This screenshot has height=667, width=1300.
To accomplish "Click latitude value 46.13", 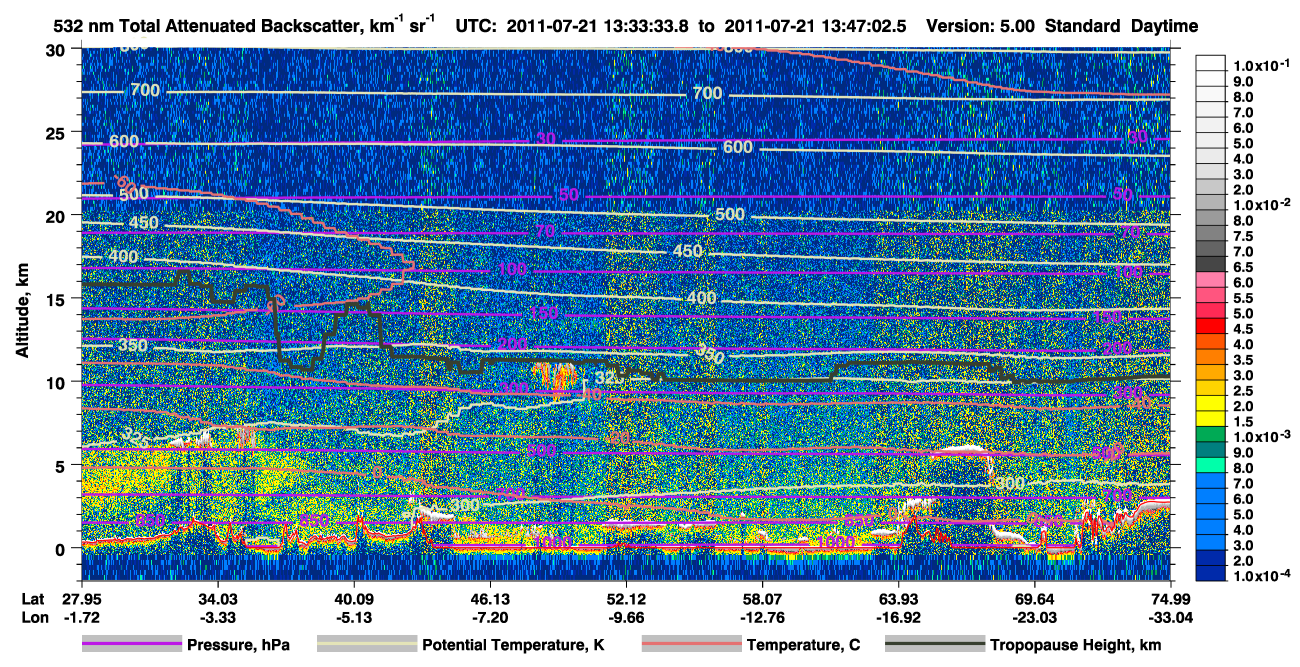I will [x=489, y=598].
